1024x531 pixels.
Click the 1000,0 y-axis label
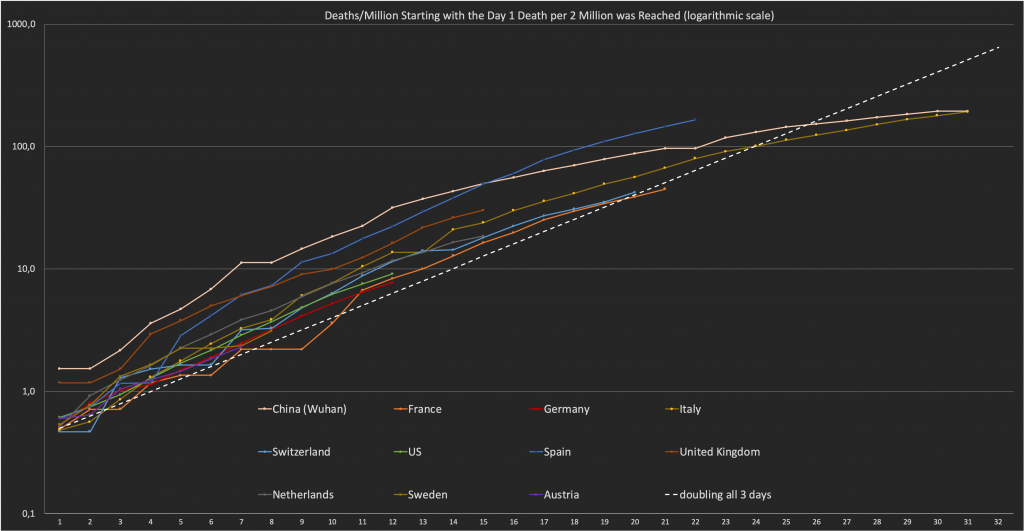(22, 24)
